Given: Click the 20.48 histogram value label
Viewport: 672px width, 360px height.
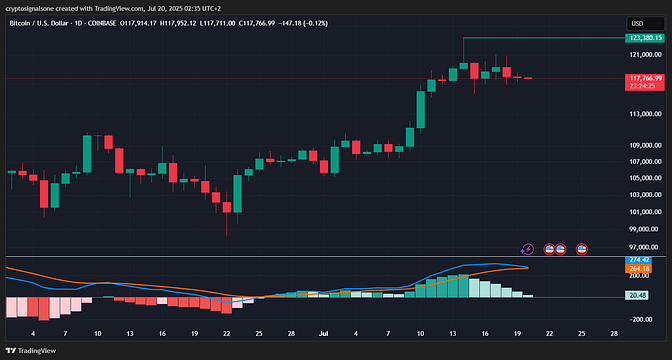Looking at the screenshot, I should [x=638, y=295].
